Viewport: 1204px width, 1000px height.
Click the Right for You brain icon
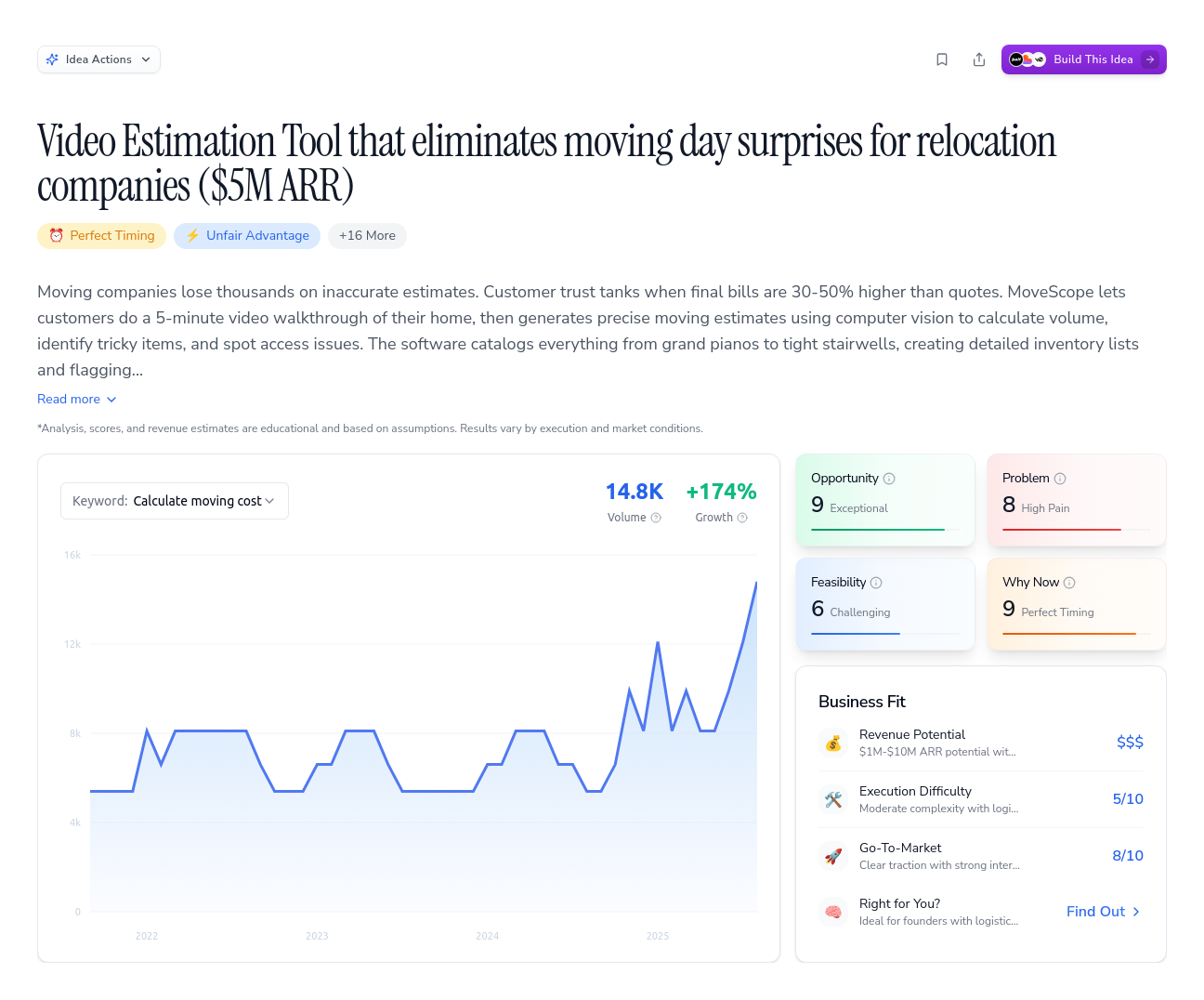click(x=833, y=912)
